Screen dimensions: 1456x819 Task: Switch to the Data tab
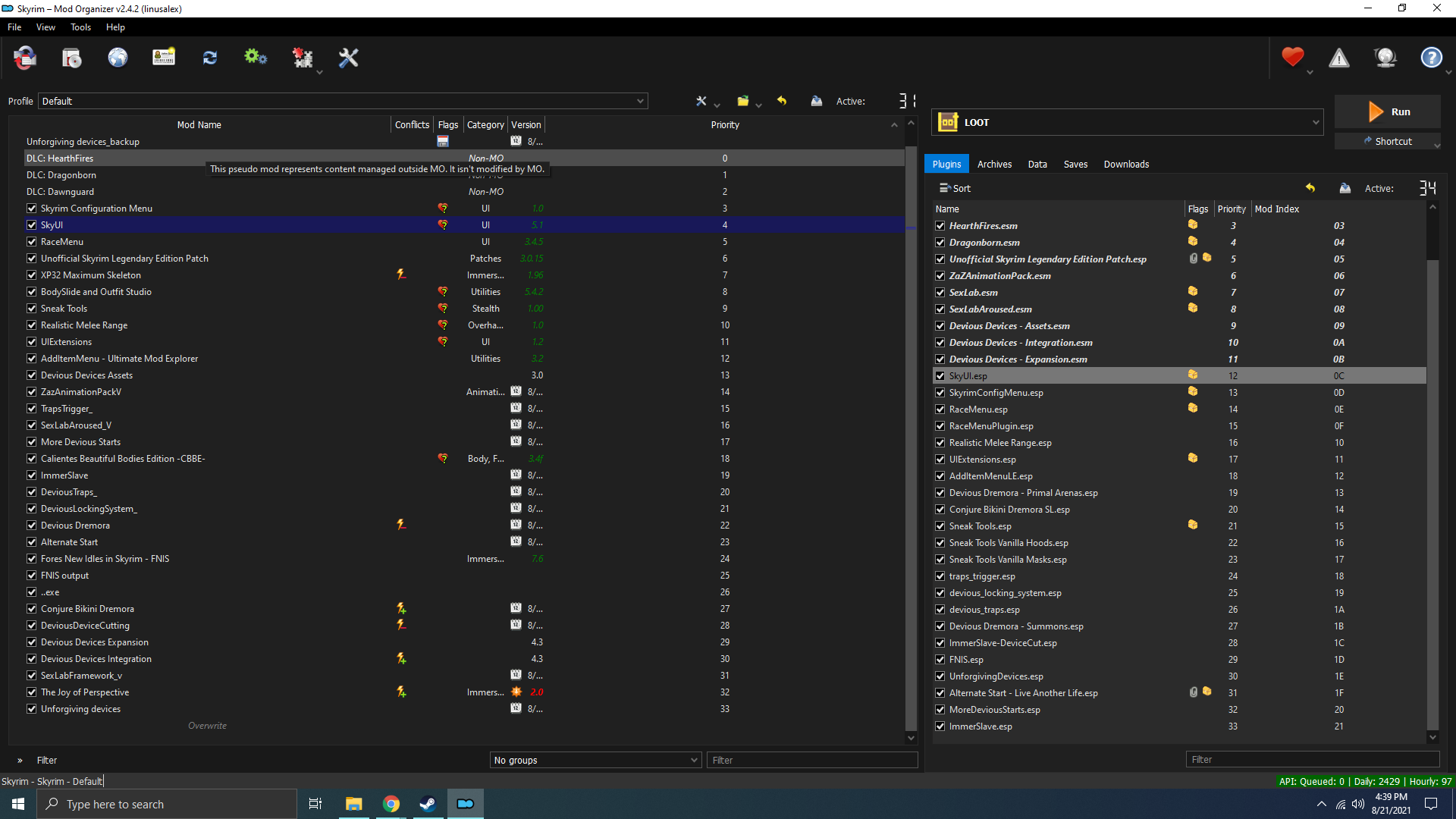pyautogui.click(x=1037, y=164)
